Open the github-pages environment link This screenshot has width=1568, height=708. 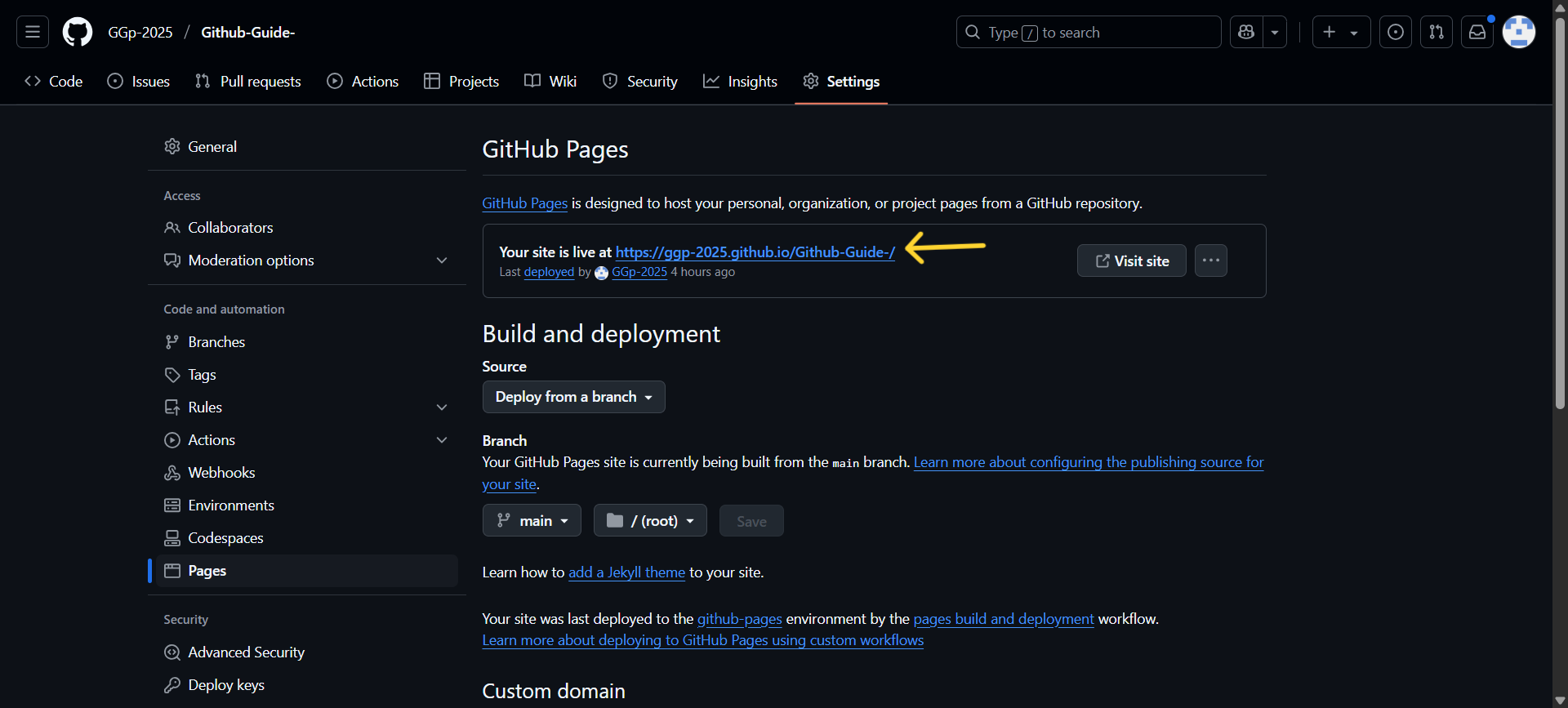(x=739, y=619)
